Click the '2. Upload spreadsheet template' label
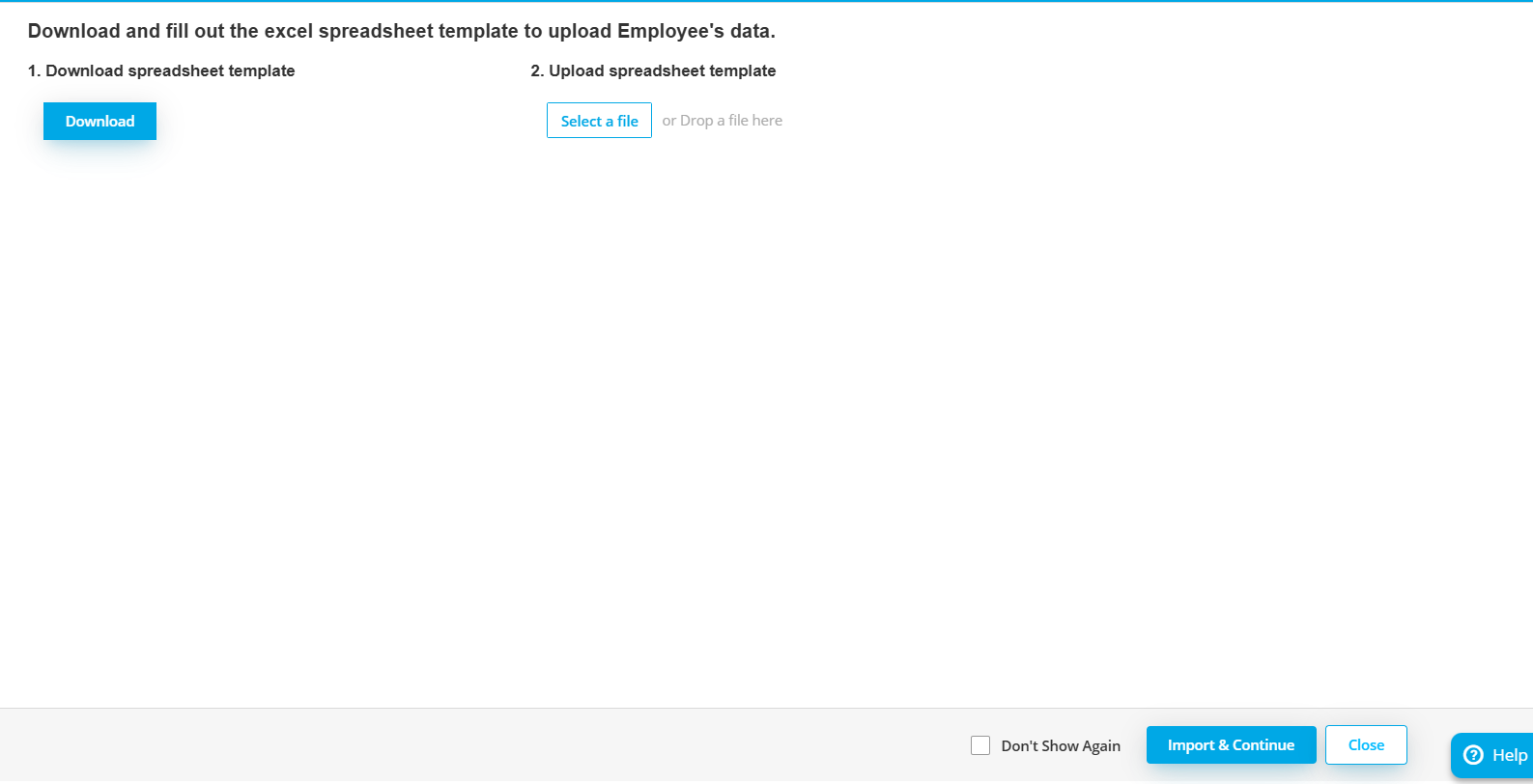The height and width of the screenshot is (784, 1533). pyautogui.click(x=653, y=70)
